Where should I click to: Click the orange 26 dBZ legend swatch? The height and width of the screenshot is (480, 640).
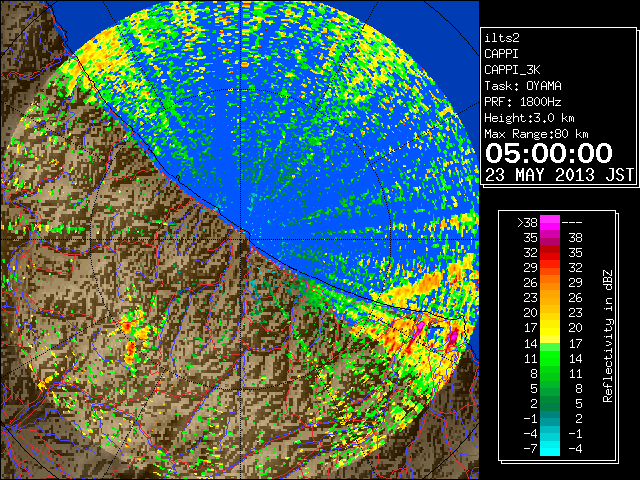(550, 282)
